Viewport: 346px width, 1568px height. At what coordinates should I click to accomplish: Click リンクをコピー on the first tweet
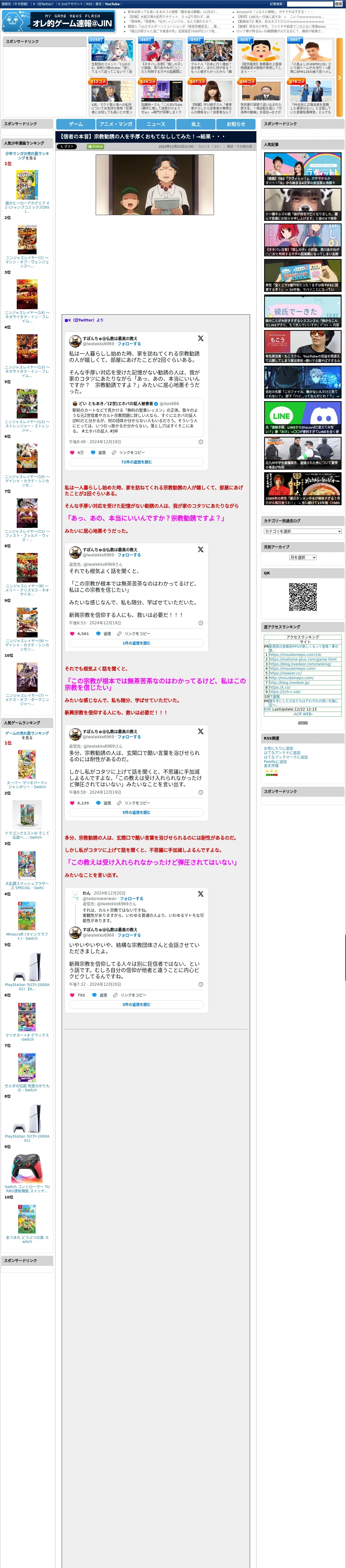click(128, 452)
